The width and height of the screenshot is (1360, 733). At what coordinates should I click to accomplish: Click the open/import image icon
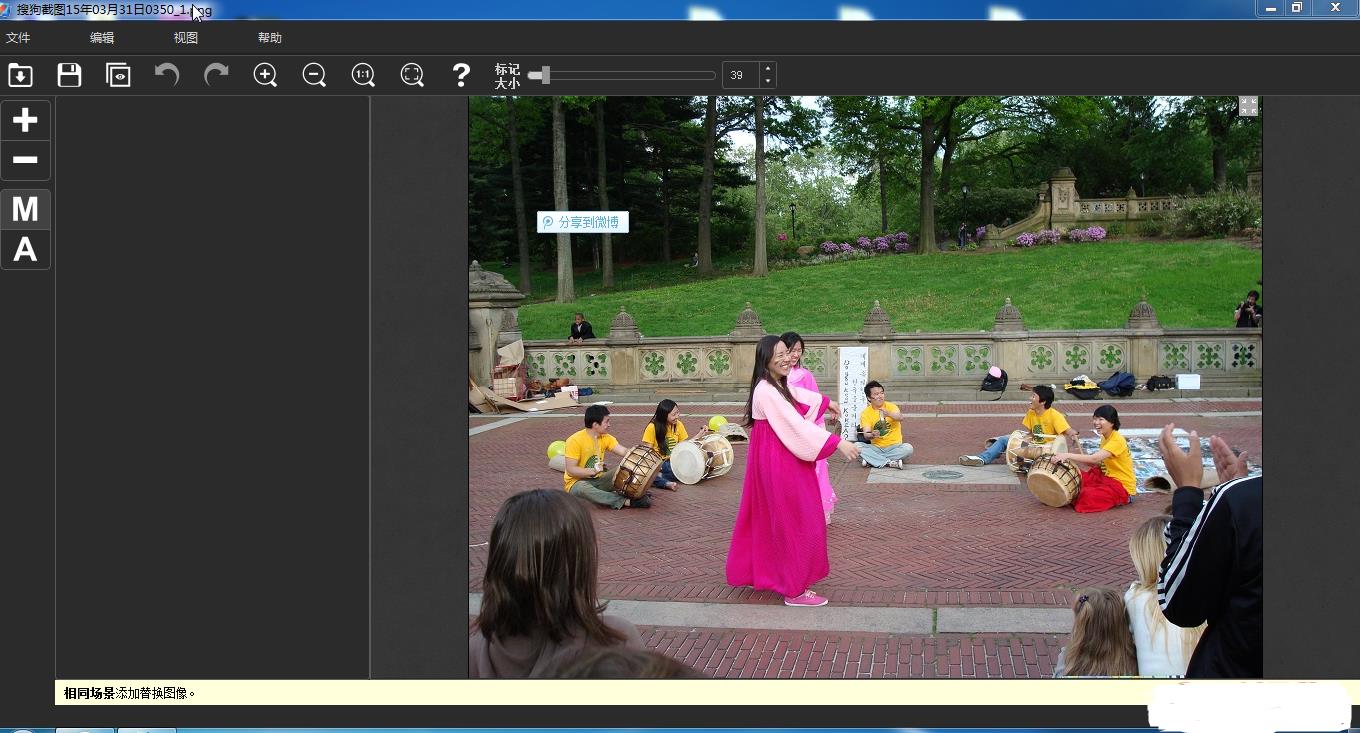tap(20, 75)
